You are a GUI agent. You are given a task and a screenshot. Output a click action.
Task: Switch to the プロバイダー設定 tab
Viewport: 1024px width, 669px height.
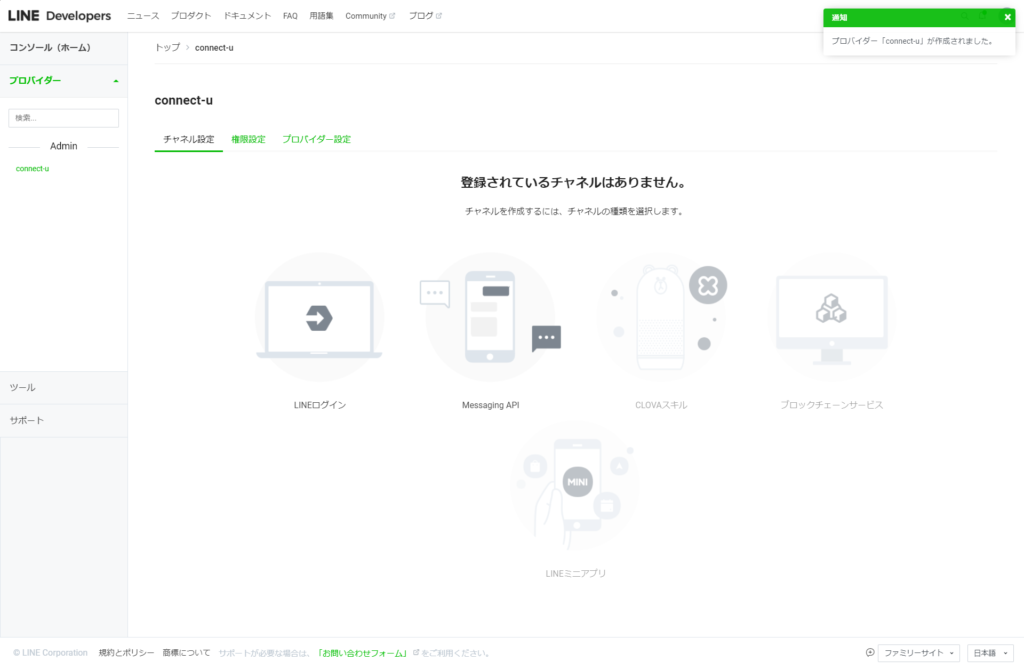(316, 139)
